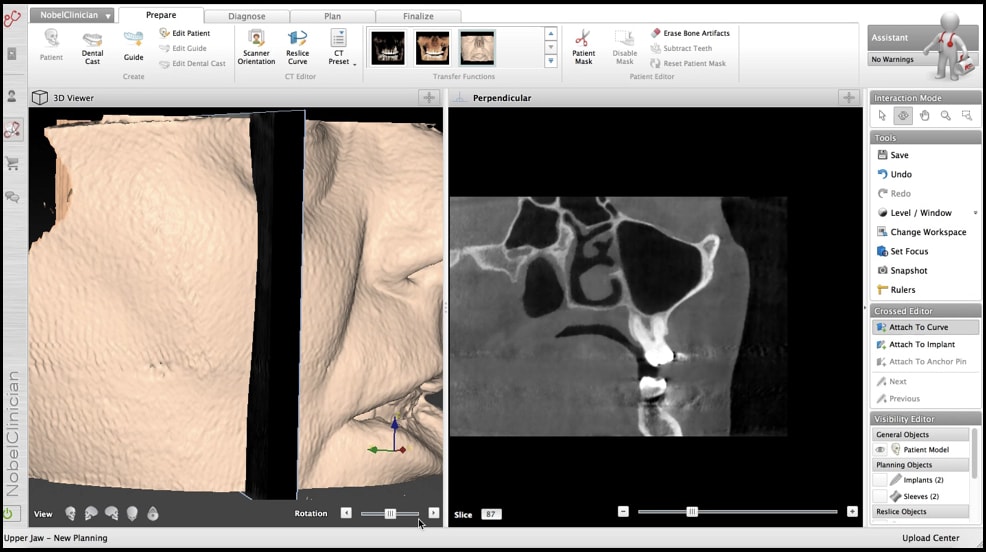The image size is (986, 552).
Task: Select the zoom magnifier interaction mode
Action: pyautogui.click(x=946, y=116)
